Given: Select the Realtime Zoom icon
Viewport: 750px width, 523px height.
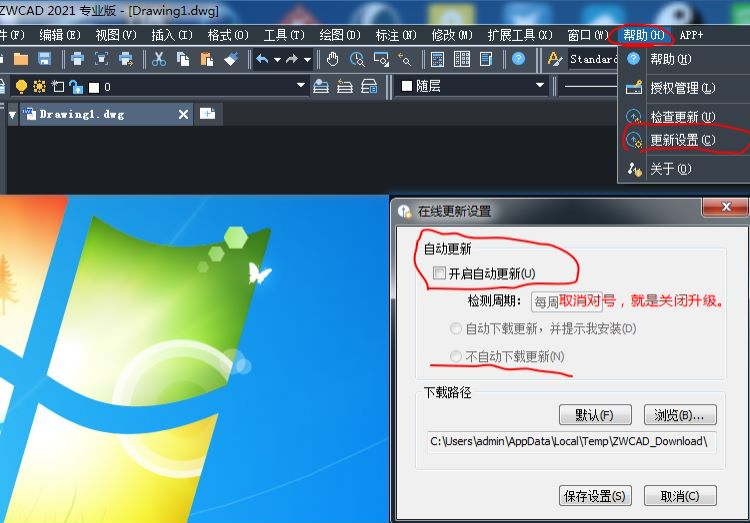Looking at the screenshot, I should point(357,59).
